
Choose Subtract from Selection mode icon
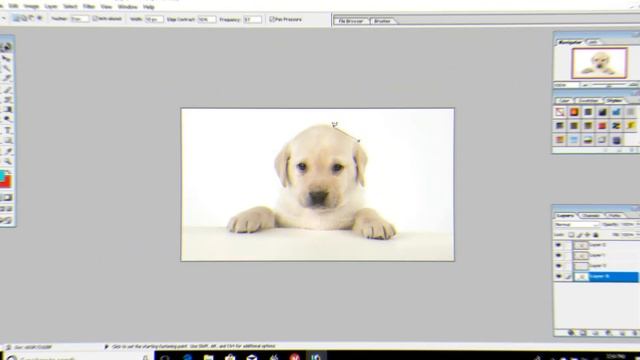point(31,18)
